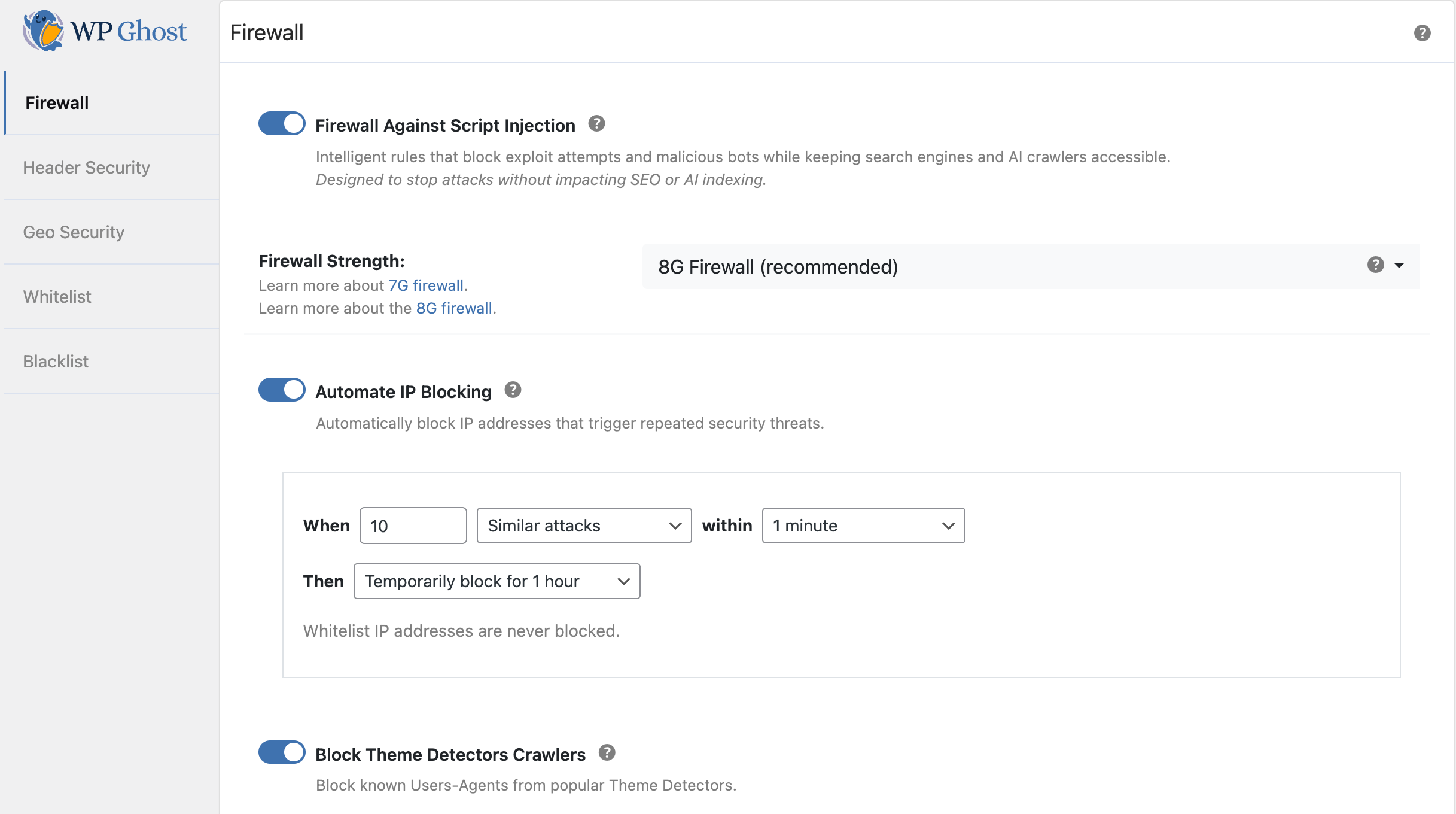Switch to the Header Security section
Image resolution: width=1456 pixels, height=814 pixels.
[86, 168]
